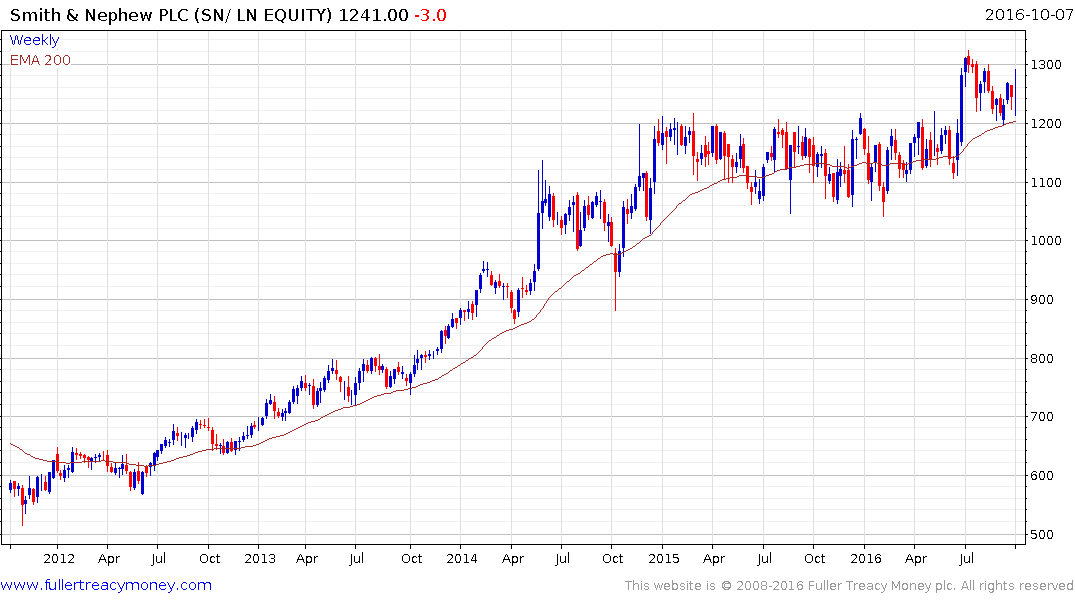Click the 700 price axis label
The image size is (1075, 600).
point(1043,417)
